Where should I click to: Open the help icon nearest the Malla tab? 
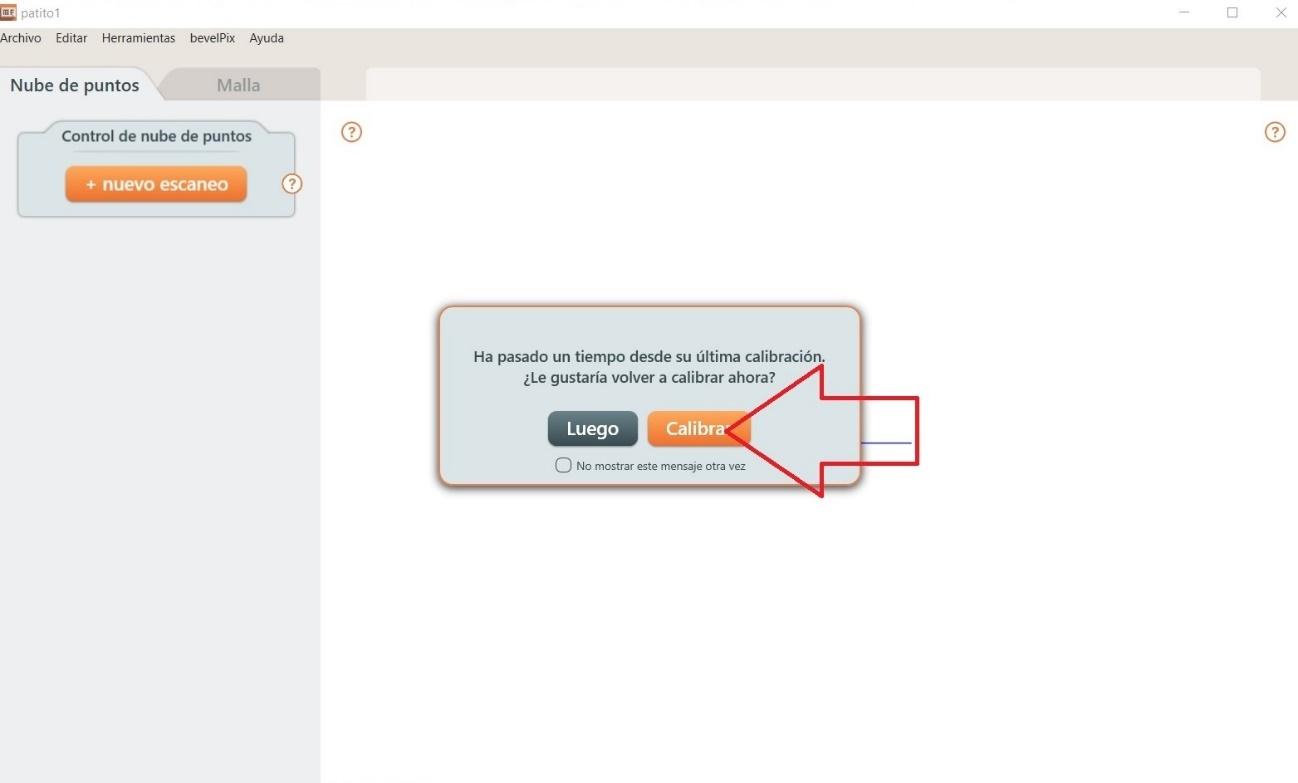351,132
